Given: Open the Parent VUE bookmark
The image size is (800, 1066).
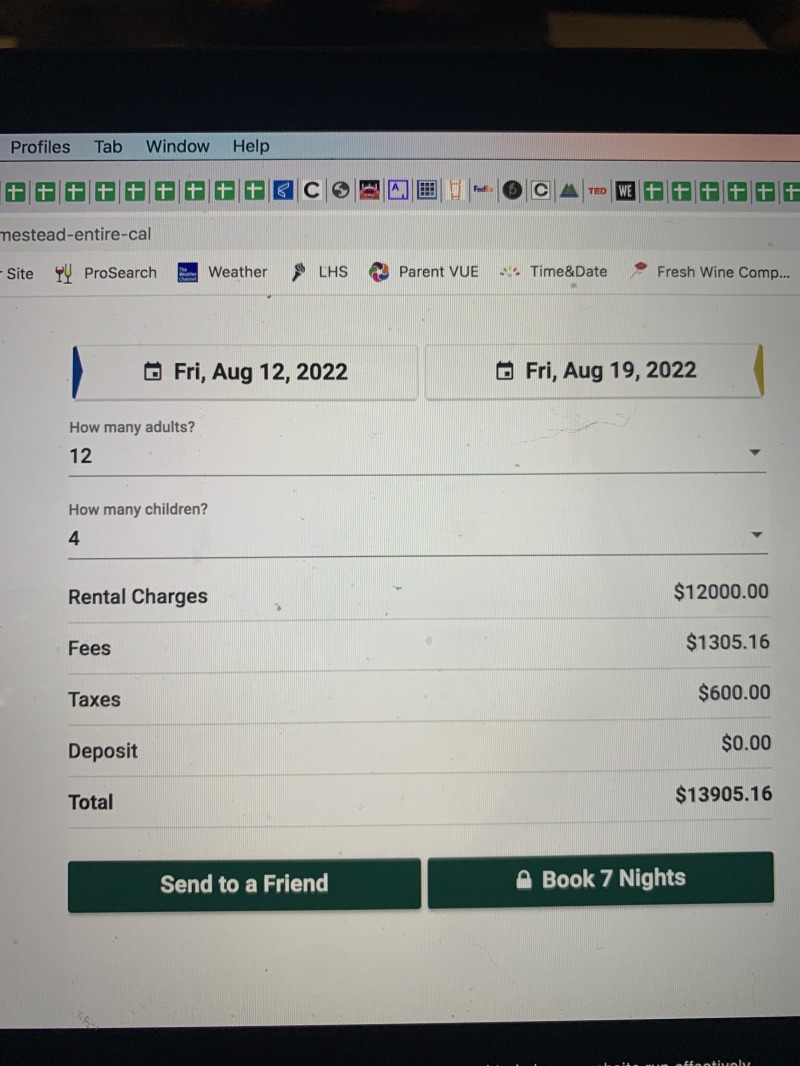Looking at the screenshot, I should 425,272.
